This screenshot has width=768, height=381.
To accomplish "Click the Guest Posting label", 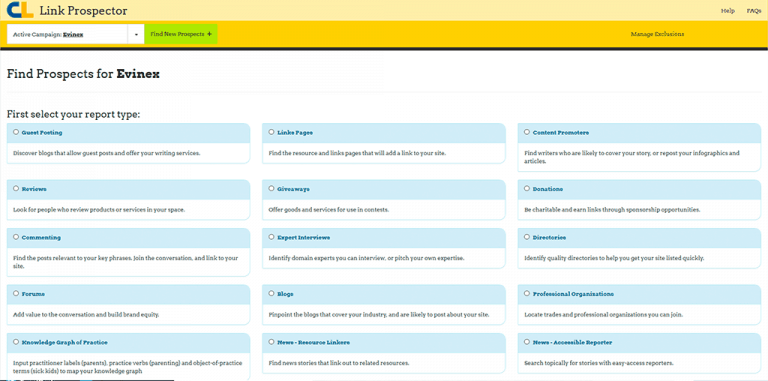I will pyautogui.click(x=42, y=133).
